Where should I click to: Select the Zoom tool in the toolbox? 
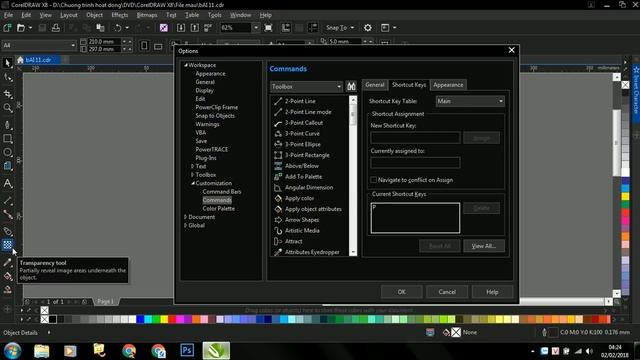pyautogui.click(x=7, y=108)
